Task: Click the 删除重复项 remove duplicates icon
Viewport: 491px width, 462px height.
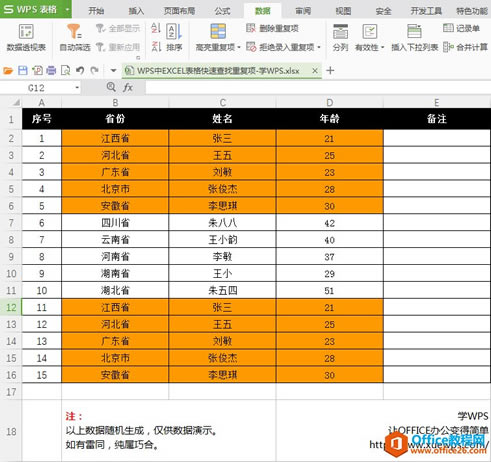Action: (x=251, y=28)
